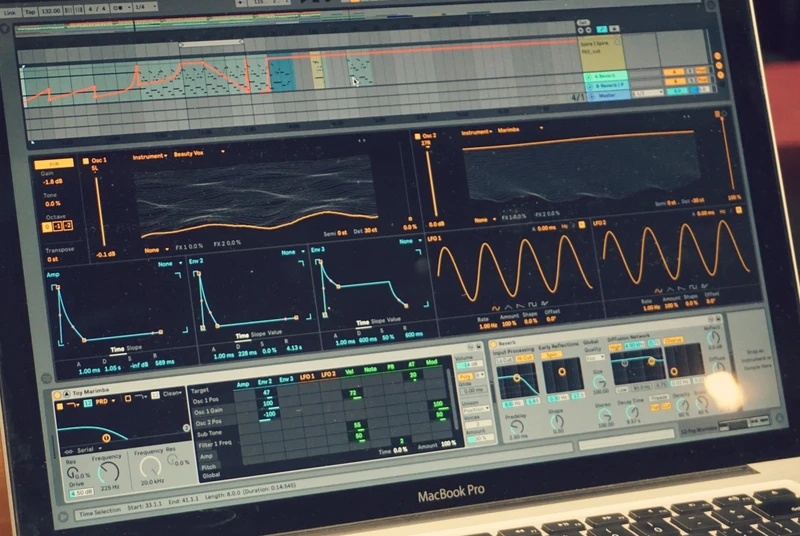This screenshot has width=800, height=536.
Task: Toggle the Reverb device activator
Action: click(493, 345)
